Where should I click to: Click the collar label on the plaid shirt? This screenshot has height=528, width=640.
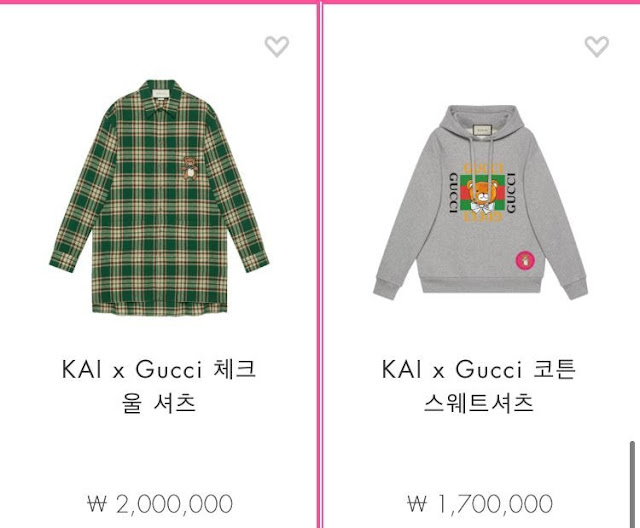[x=160, y=94]
